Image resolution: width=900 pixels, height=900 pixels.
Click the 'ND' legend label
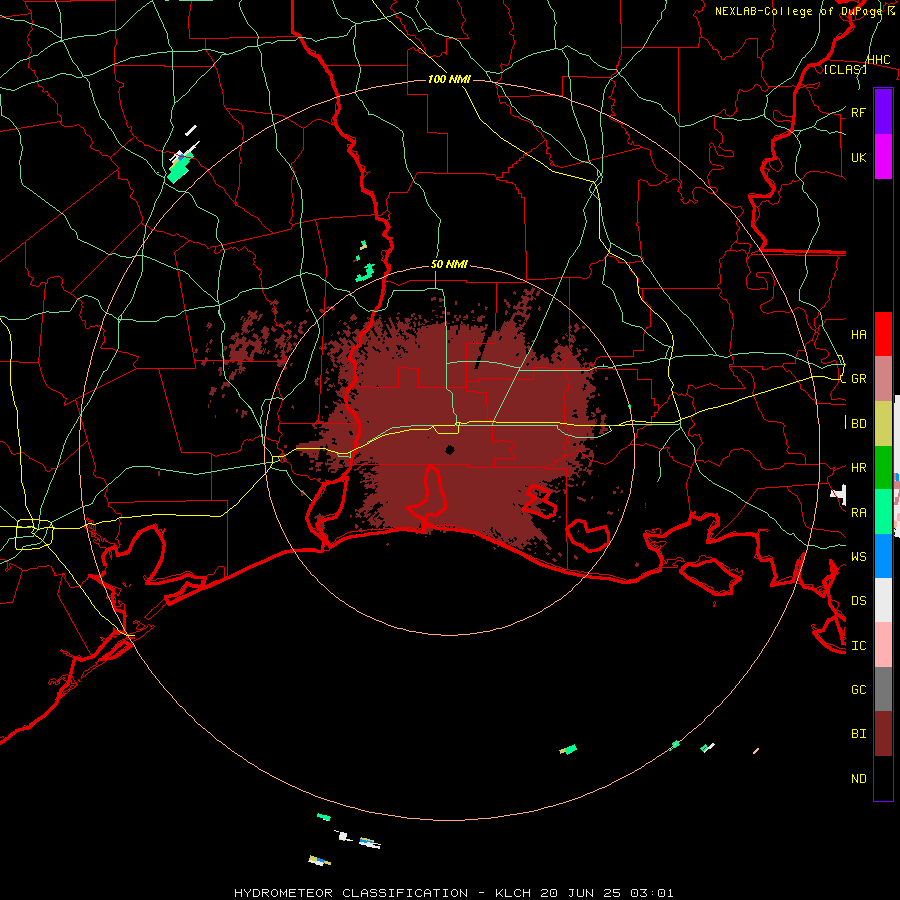click(x=858, y=778)
